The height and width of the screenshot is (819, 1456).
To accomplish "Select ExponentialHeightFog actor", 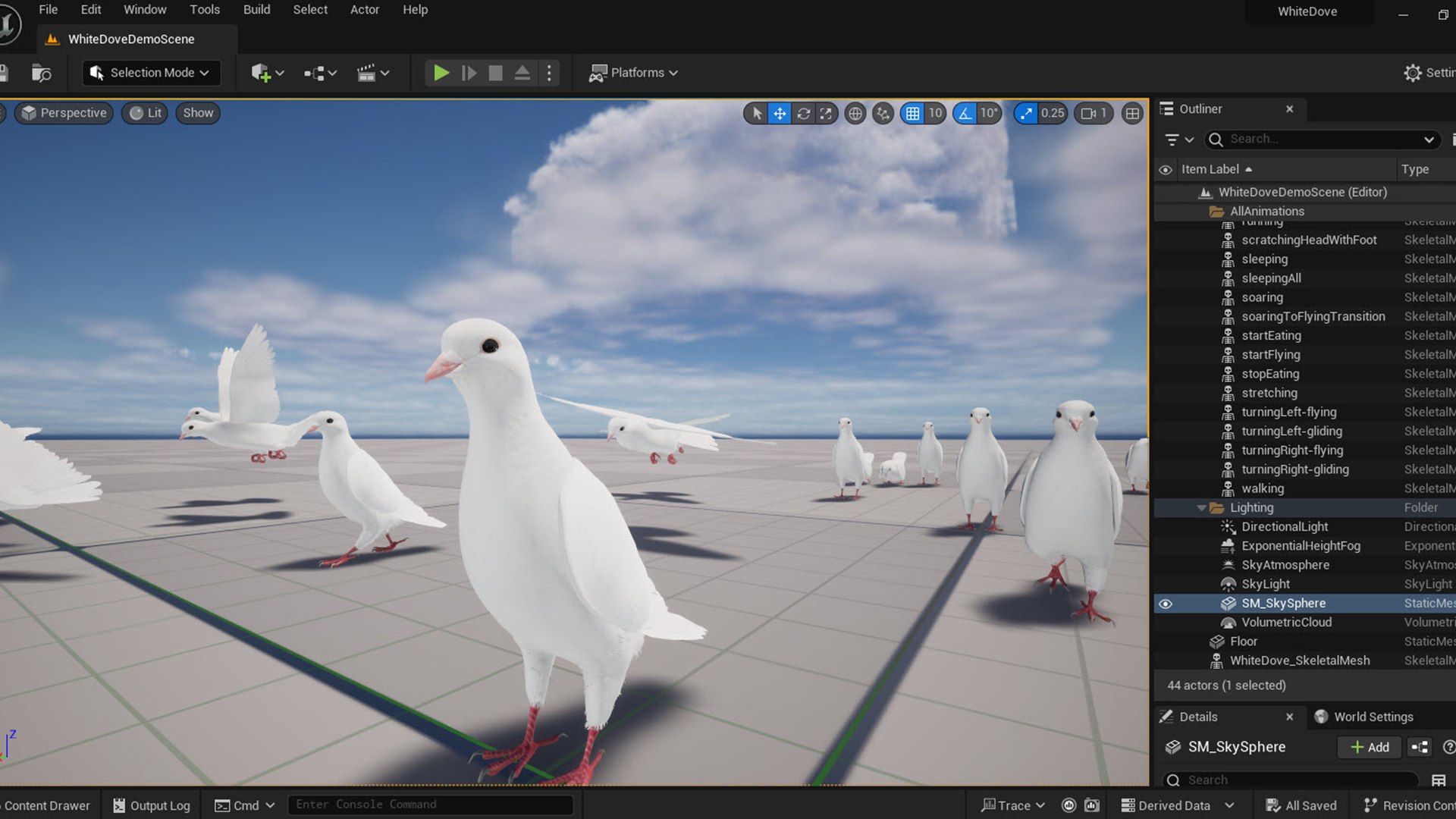I will [1301, 546].
